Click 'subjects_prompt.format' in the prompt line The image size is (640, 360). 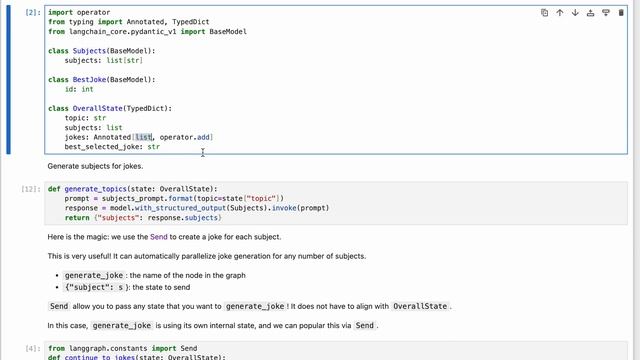pyautogui.click(x=147, y=198)
